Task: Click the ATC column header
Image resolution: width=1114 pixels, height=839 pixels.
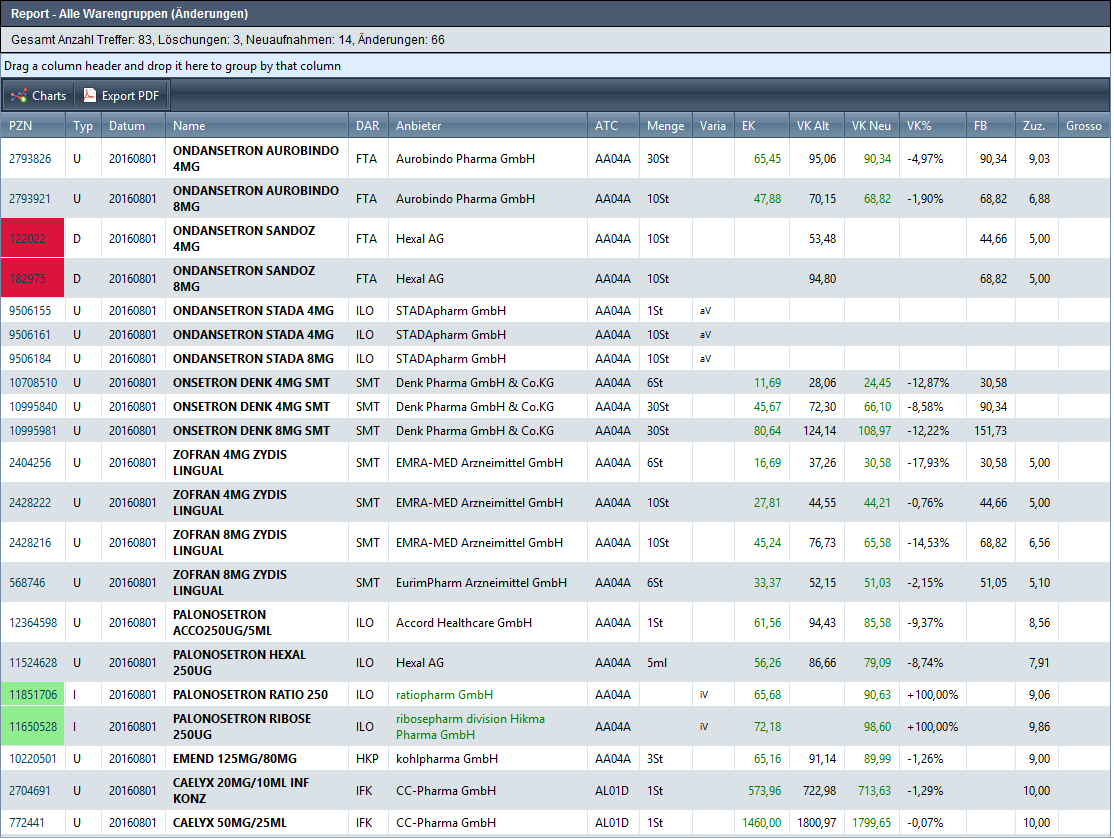Action: click(x=613, y=126)
